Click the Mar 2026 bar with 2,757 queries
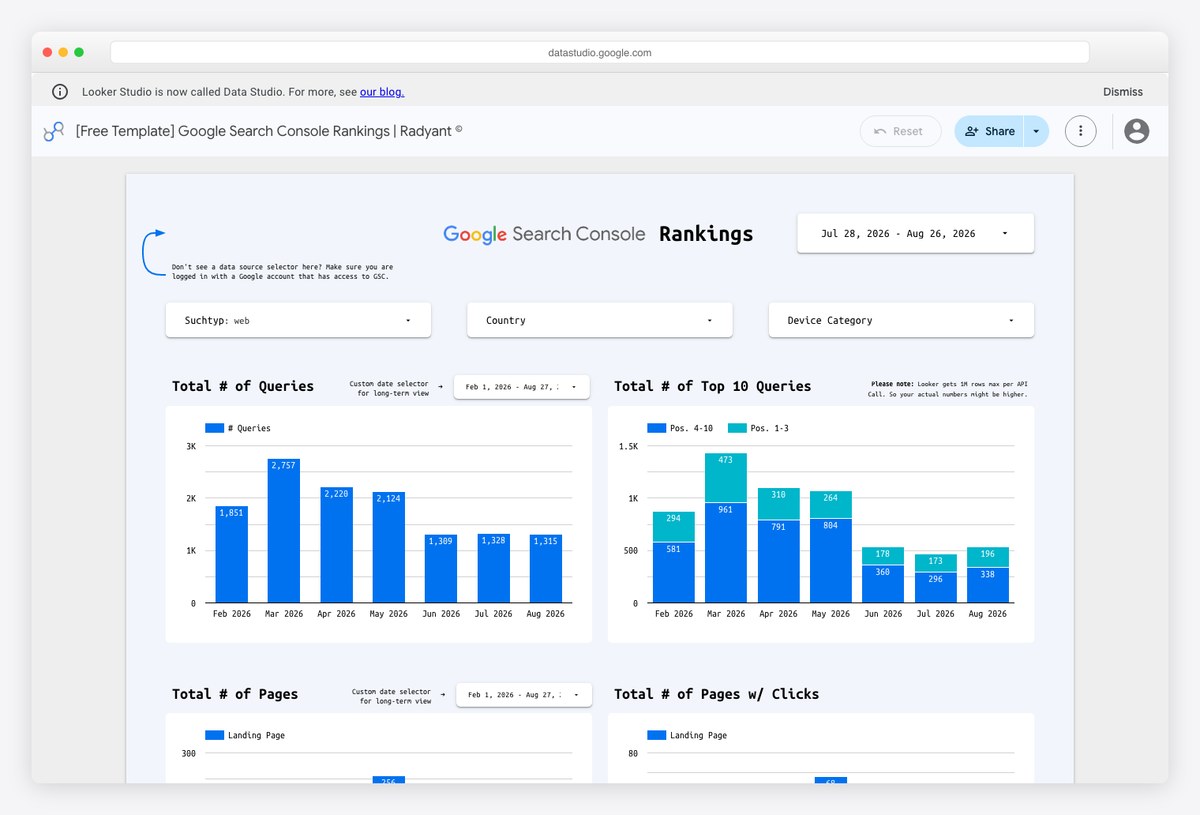 [284, 531]
